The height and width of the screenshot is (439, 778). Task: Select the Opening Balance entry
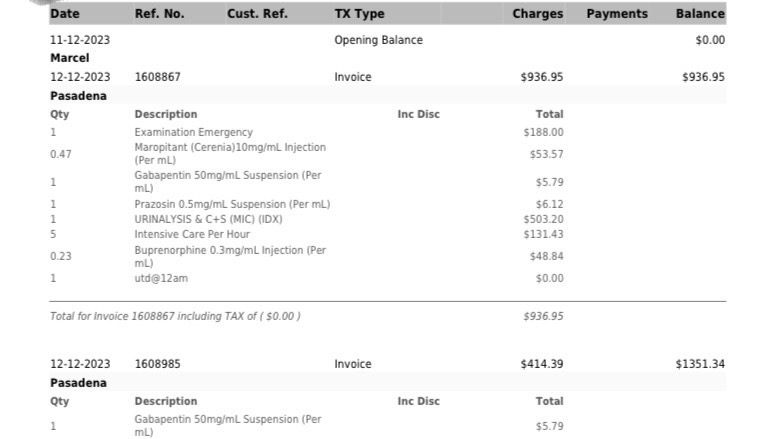378,40
